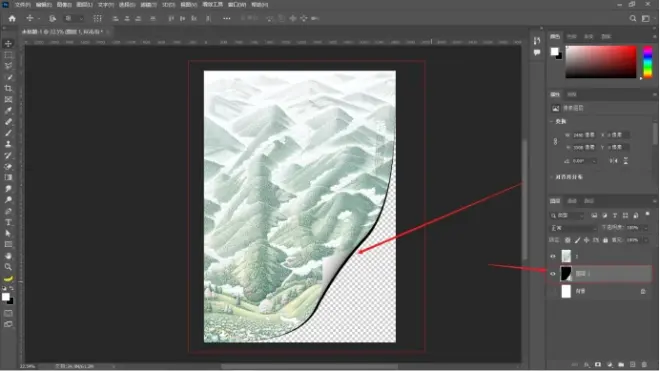Hide the top layer named 1
Image resolution: width=660 pixels, height=371 pixels.
(x=553, y=256)
